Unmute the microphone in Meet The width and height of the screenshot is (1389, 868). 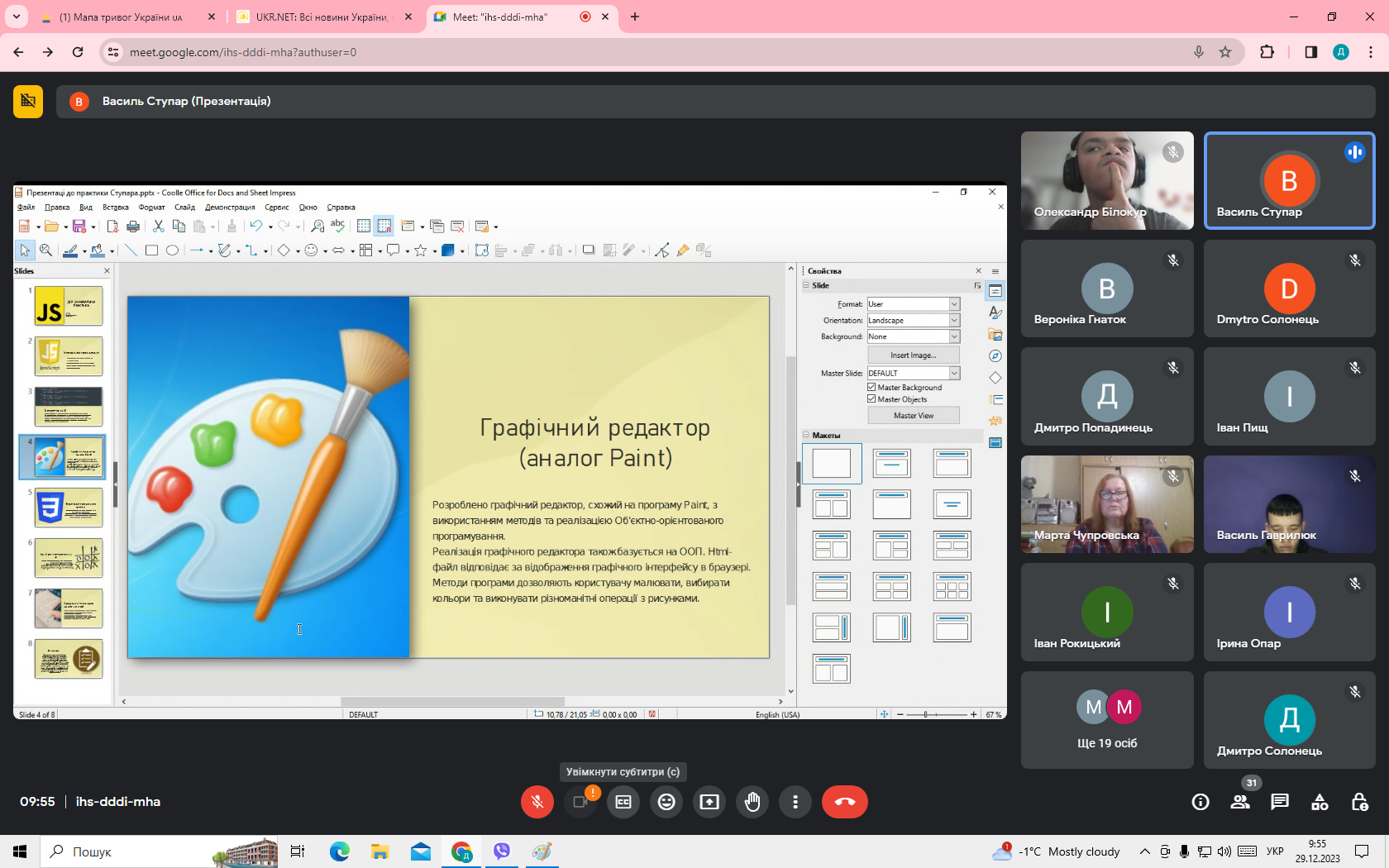(537, 802)
